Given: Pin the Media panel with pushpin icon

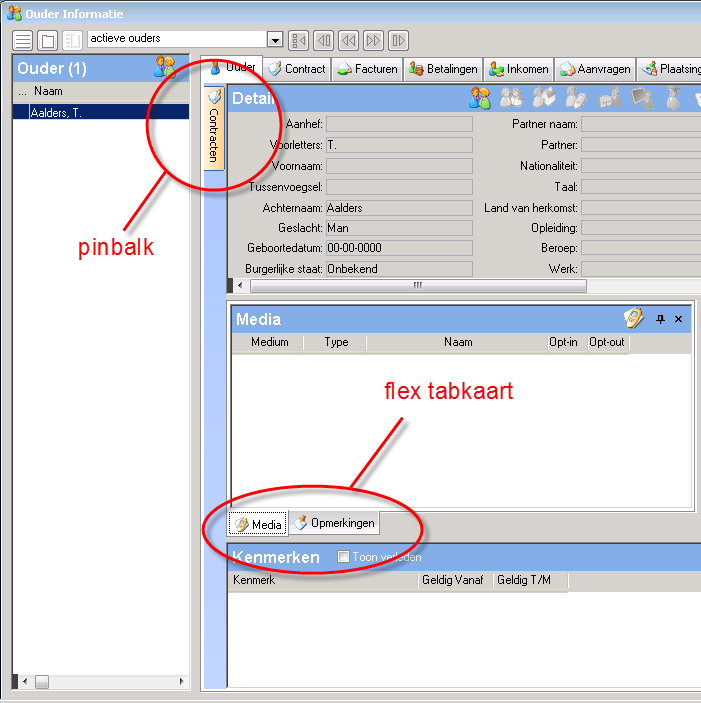Looking at the screenshot, I should tap(660, 319).
